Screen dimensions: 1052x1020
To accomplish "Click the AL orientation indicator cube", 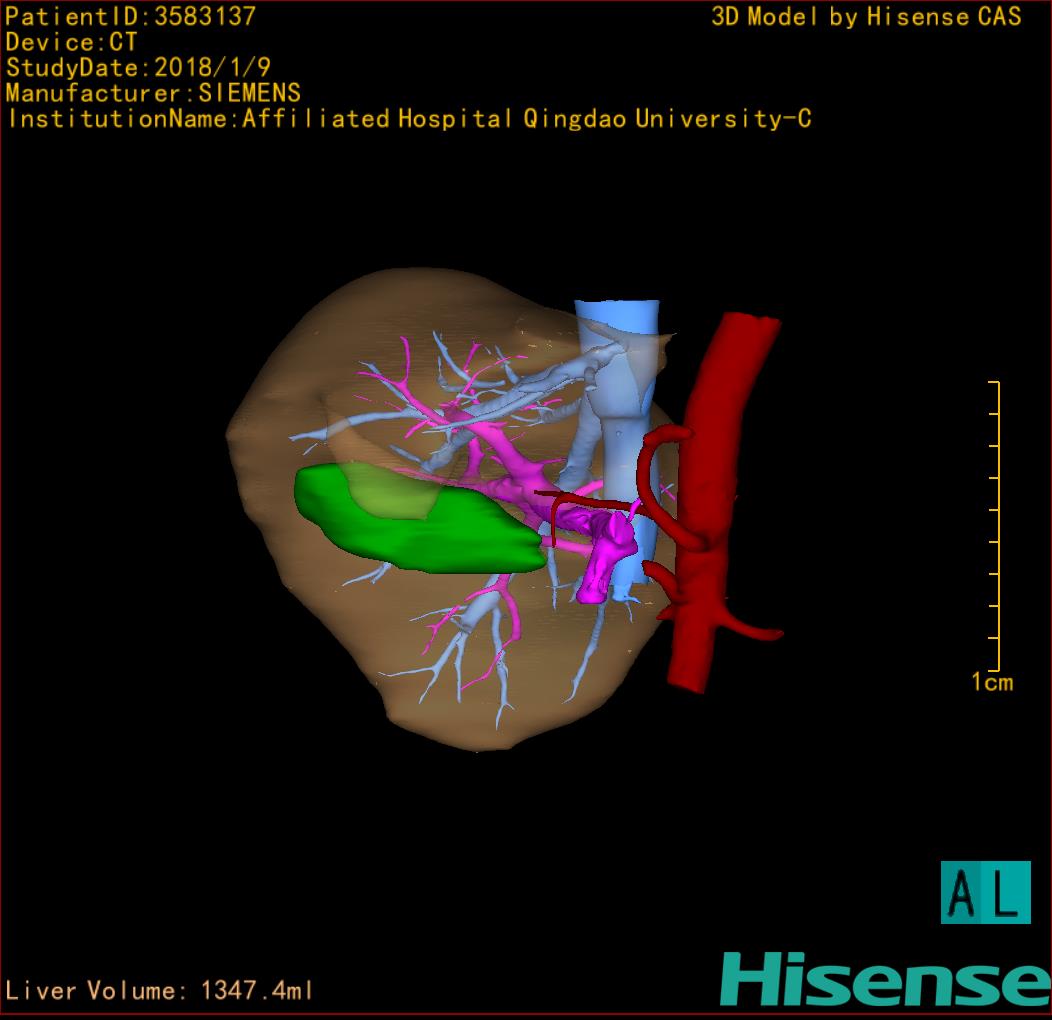I will [x=986, y=892].
